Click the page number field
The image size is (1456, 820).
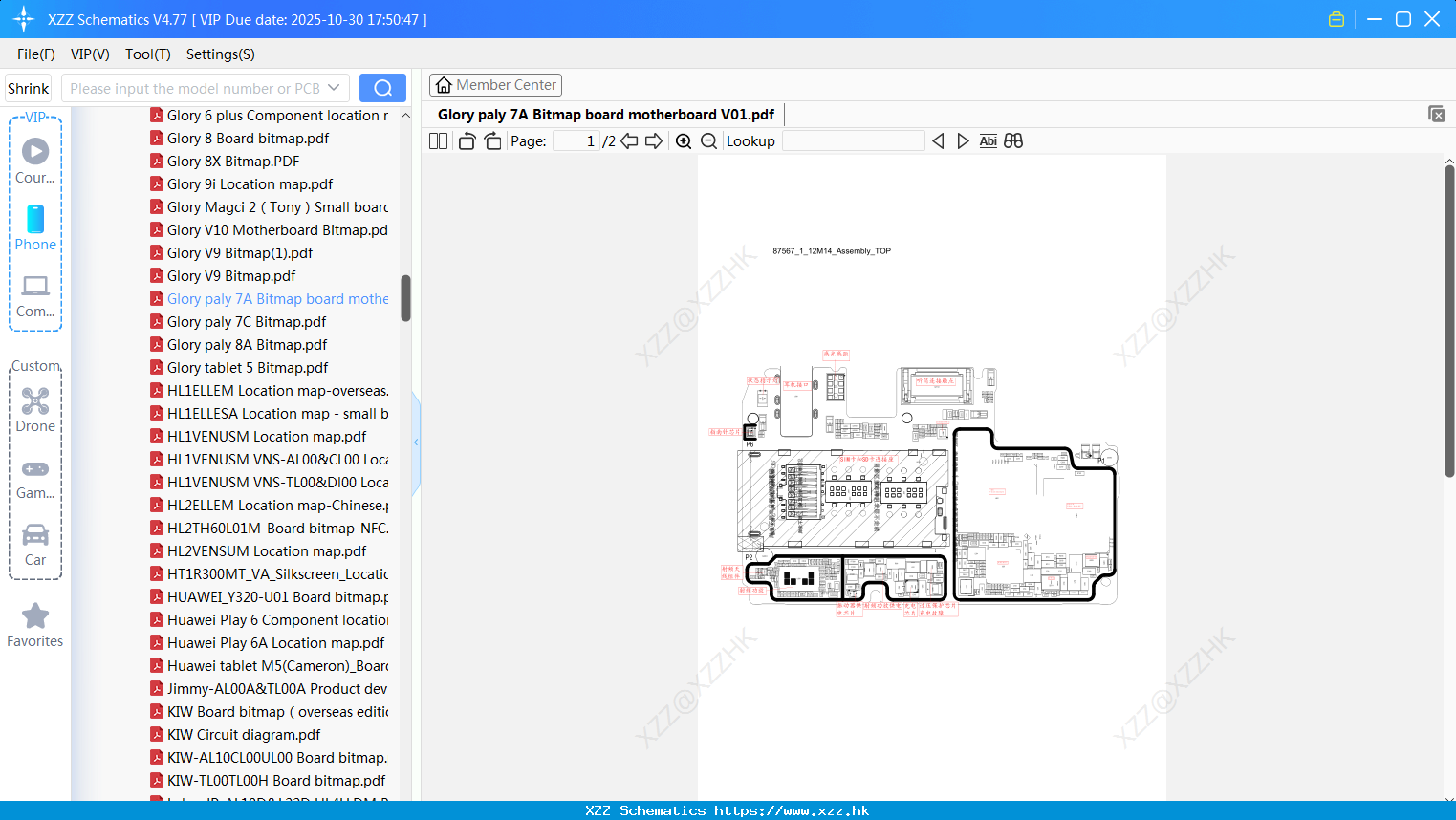(x=576, y=140)
